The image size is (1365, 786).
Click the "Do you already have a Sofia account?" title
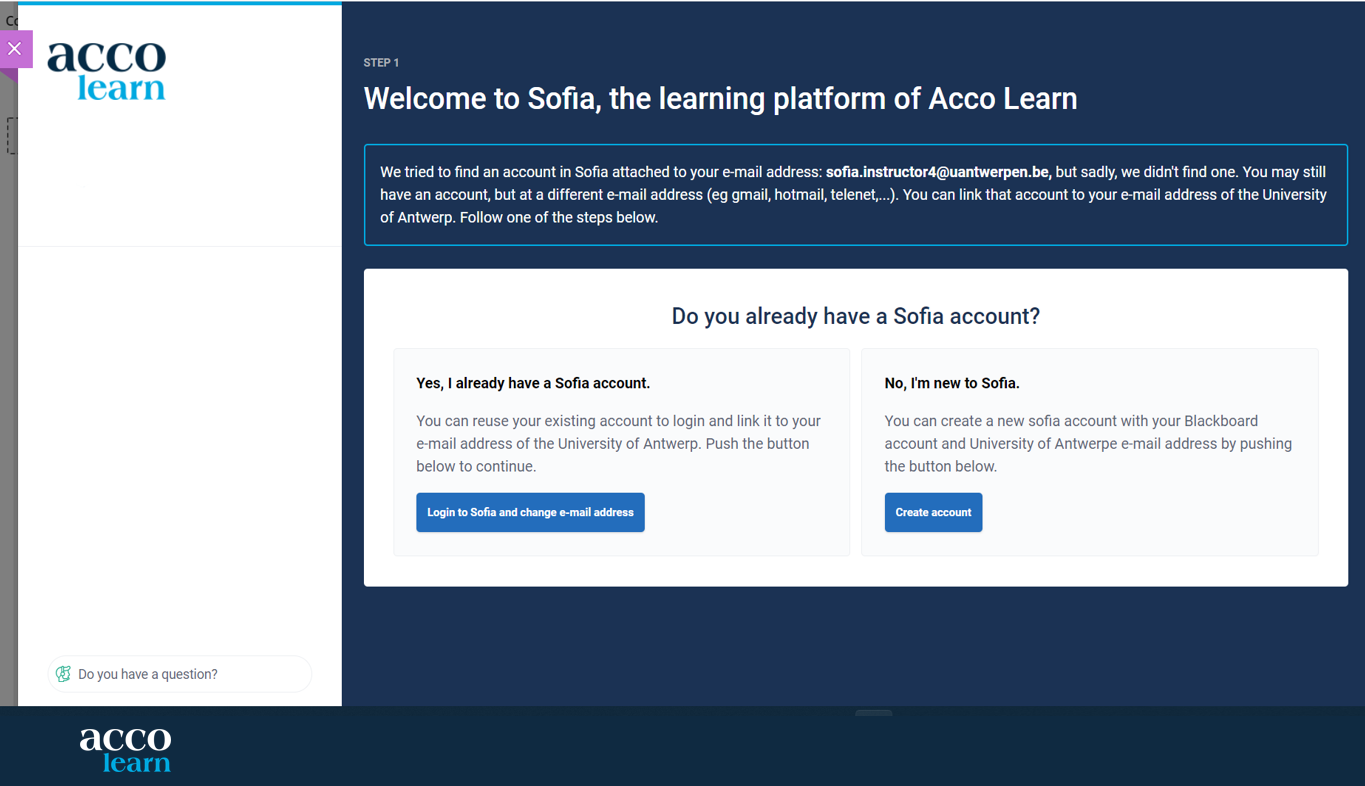[856, 316]
